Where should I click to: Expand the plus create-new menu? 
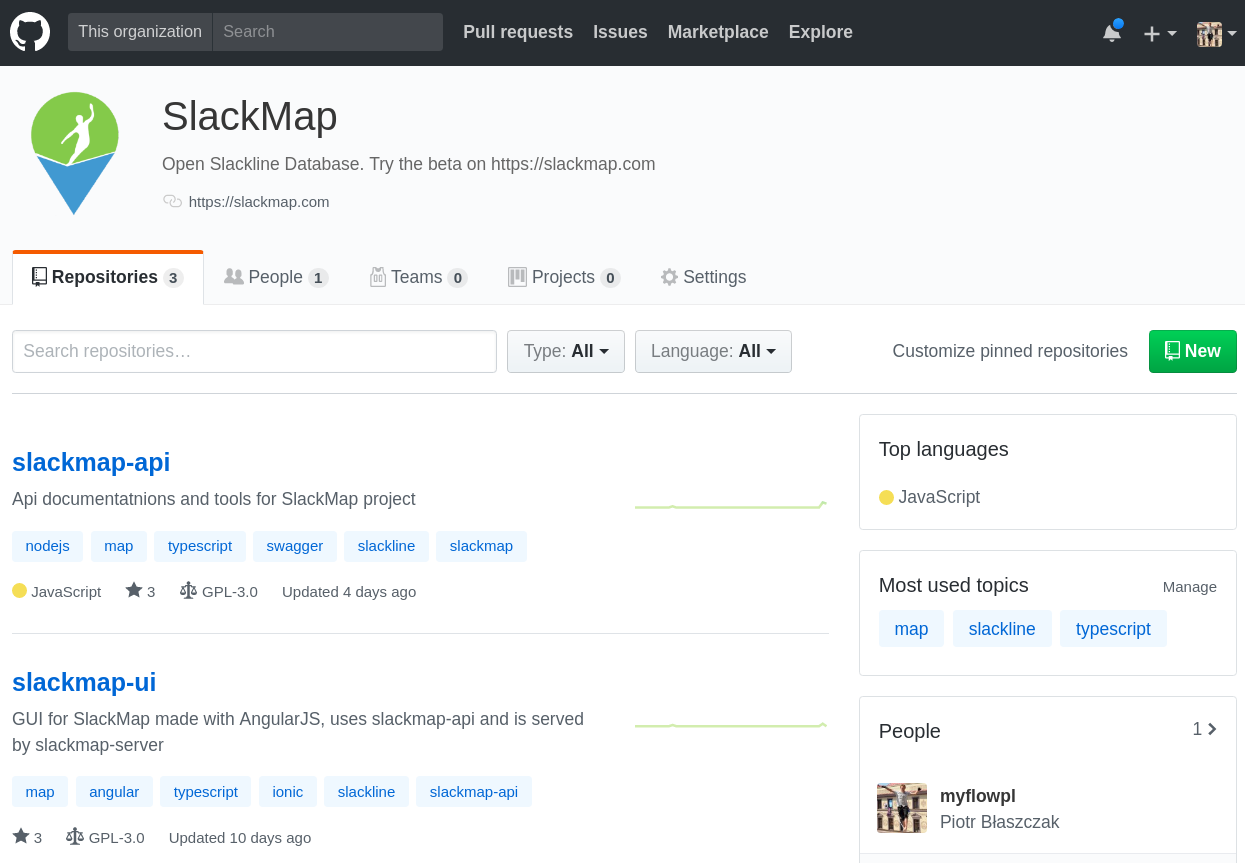(x=1160, y=33)
